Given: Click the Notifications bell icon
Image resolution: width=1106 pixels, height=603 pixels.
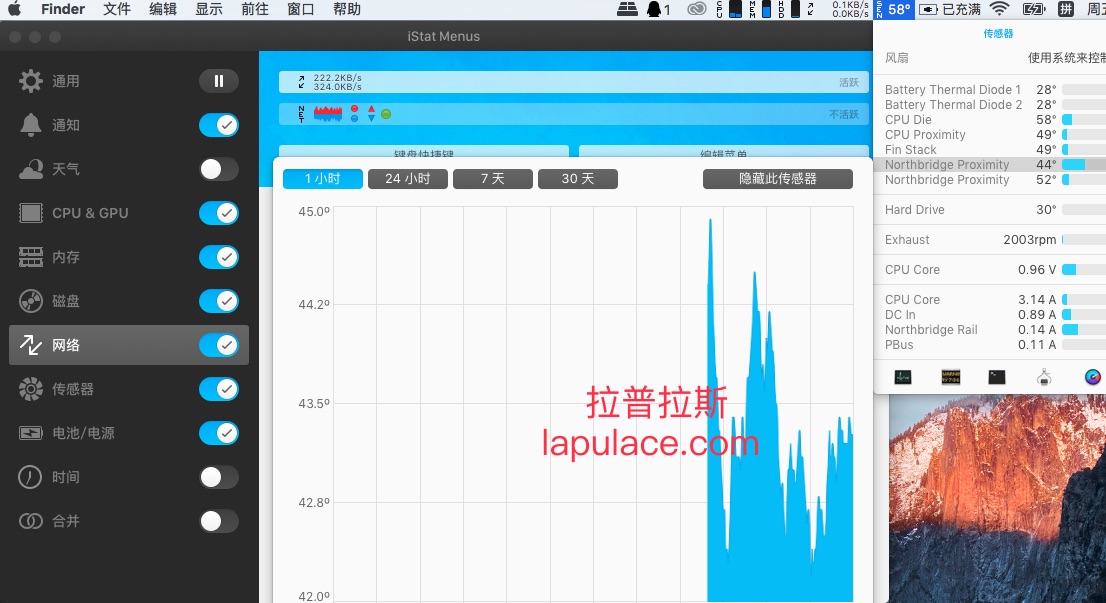Looking at the screenshot, I should click(30, 125).
